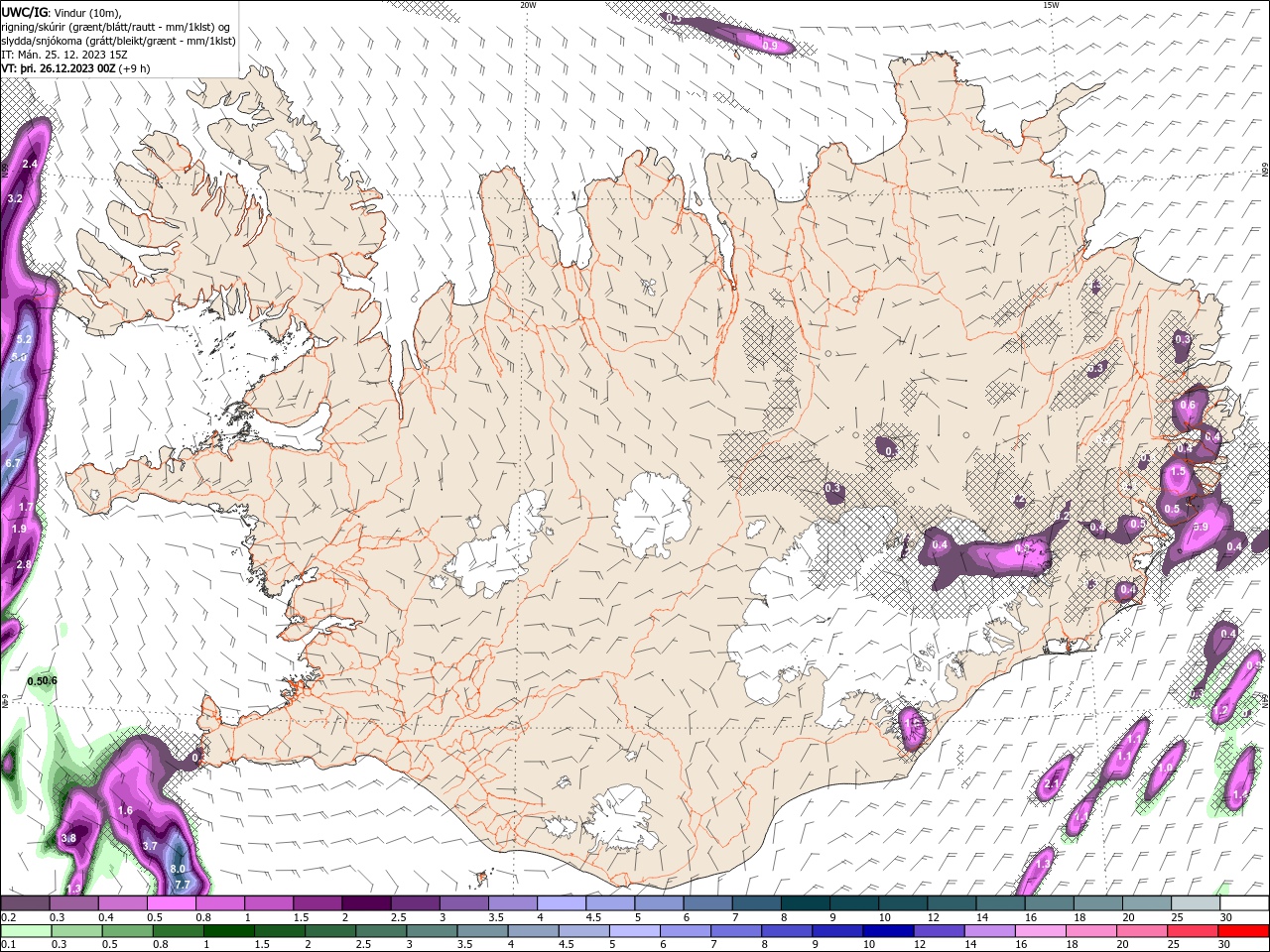
Task: Click the 7.7 precipitation value offshore southwest
Action: 182,884
